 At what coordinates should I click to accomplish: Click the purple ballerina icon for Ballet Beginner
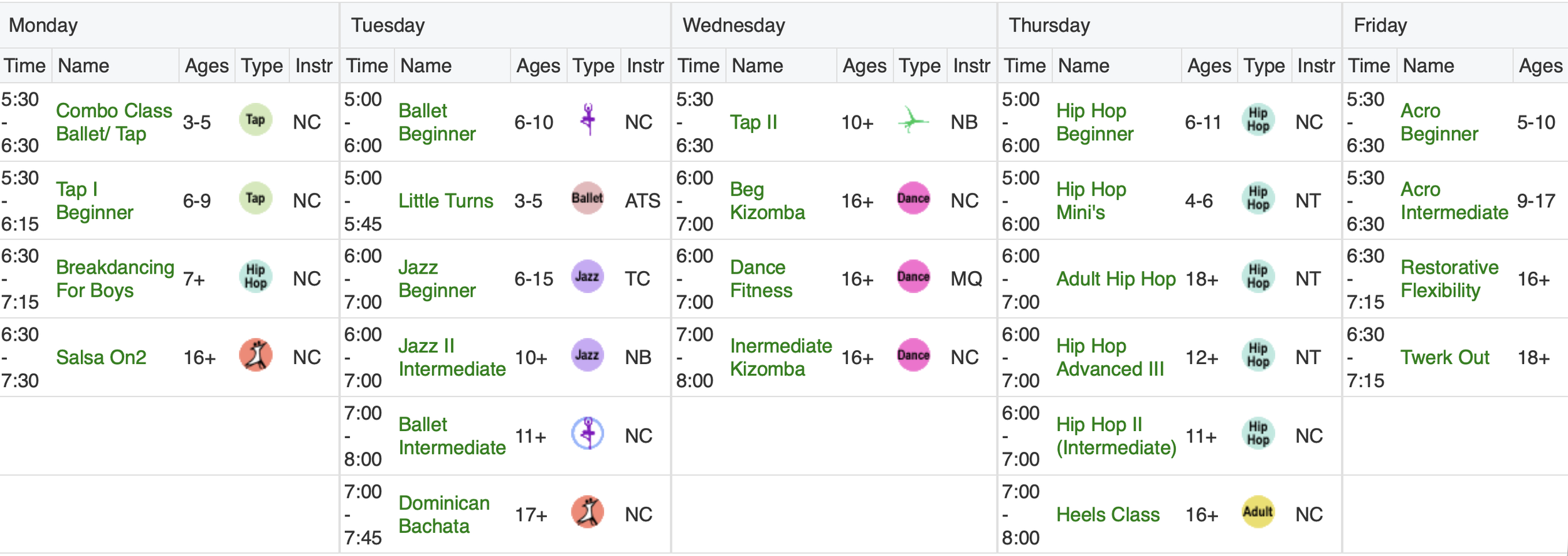[x=588, y=120]
